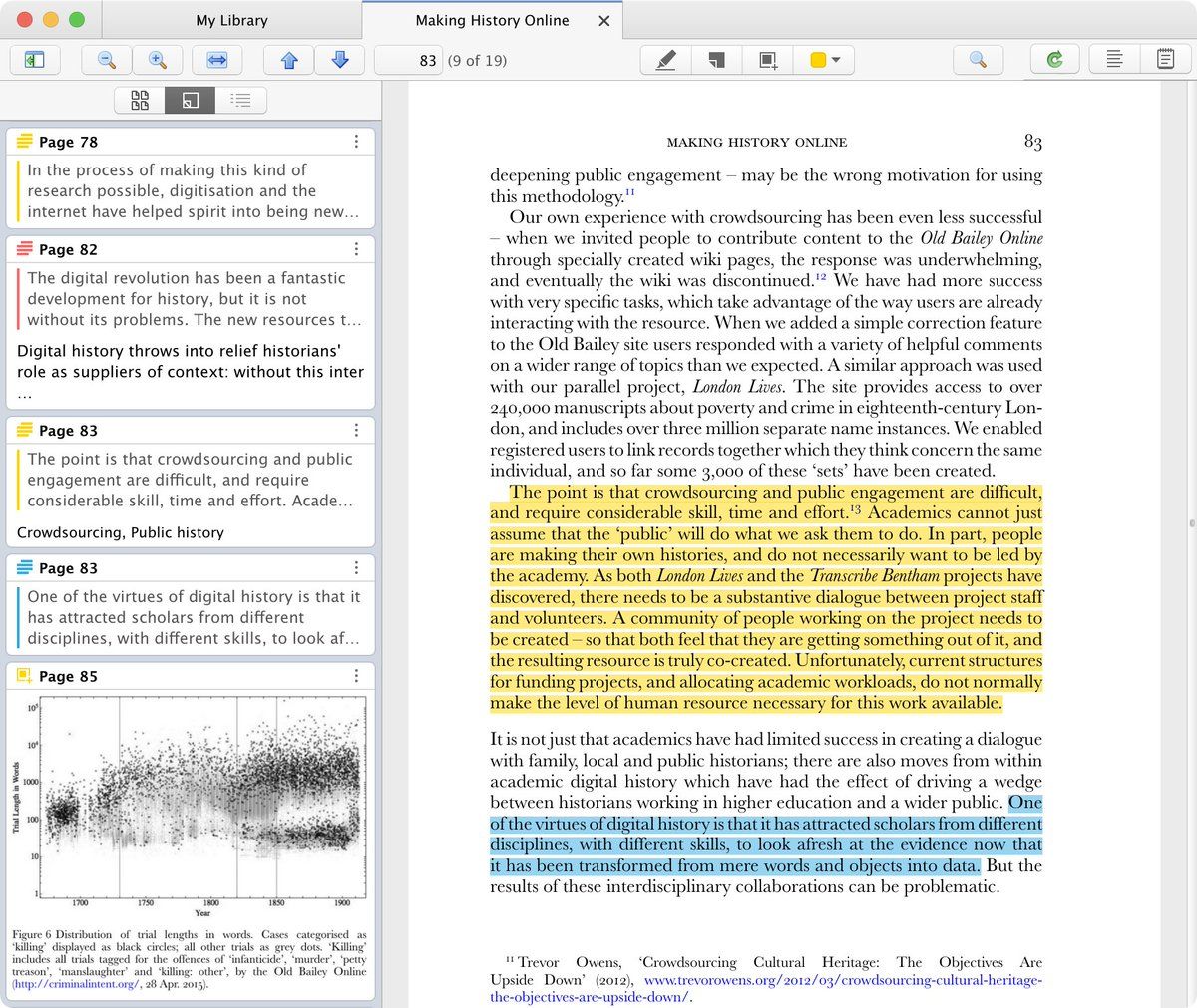Switch sidebar to outline view

240,100
